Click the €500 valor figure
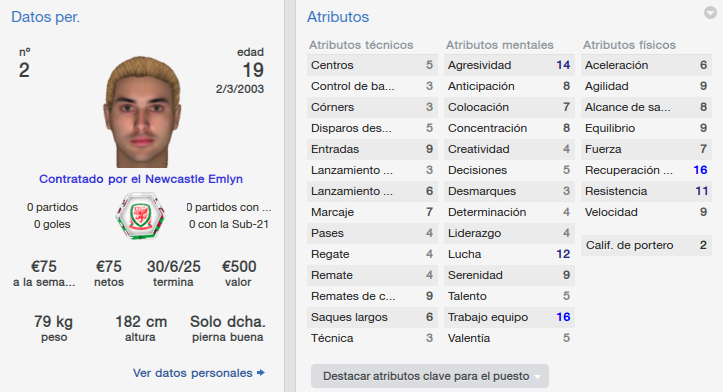Screen dimensions: 723x392 [x=239, y=267]
